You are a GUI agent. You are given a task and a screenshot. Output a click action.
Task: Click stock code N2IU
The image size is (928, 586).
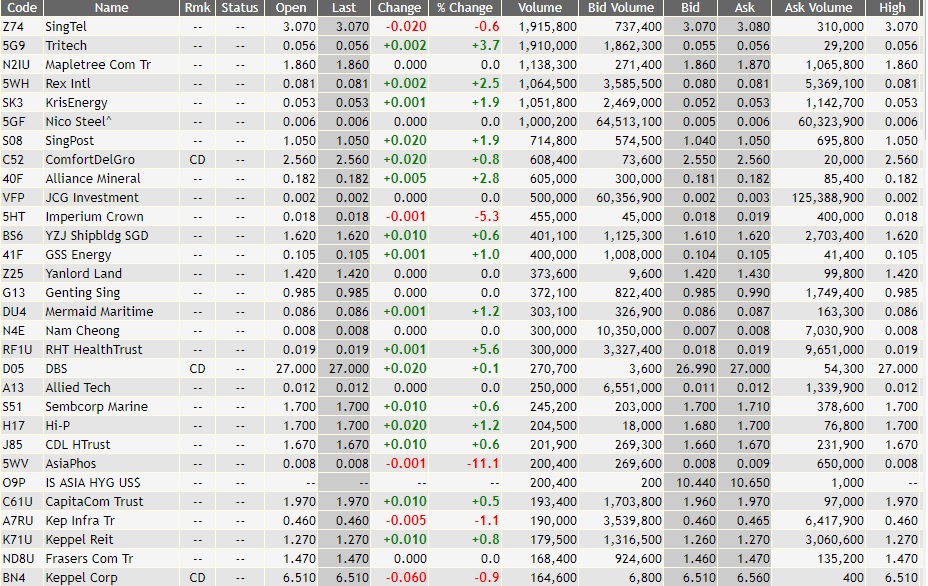pyautogui.click(x=15, y=65)
